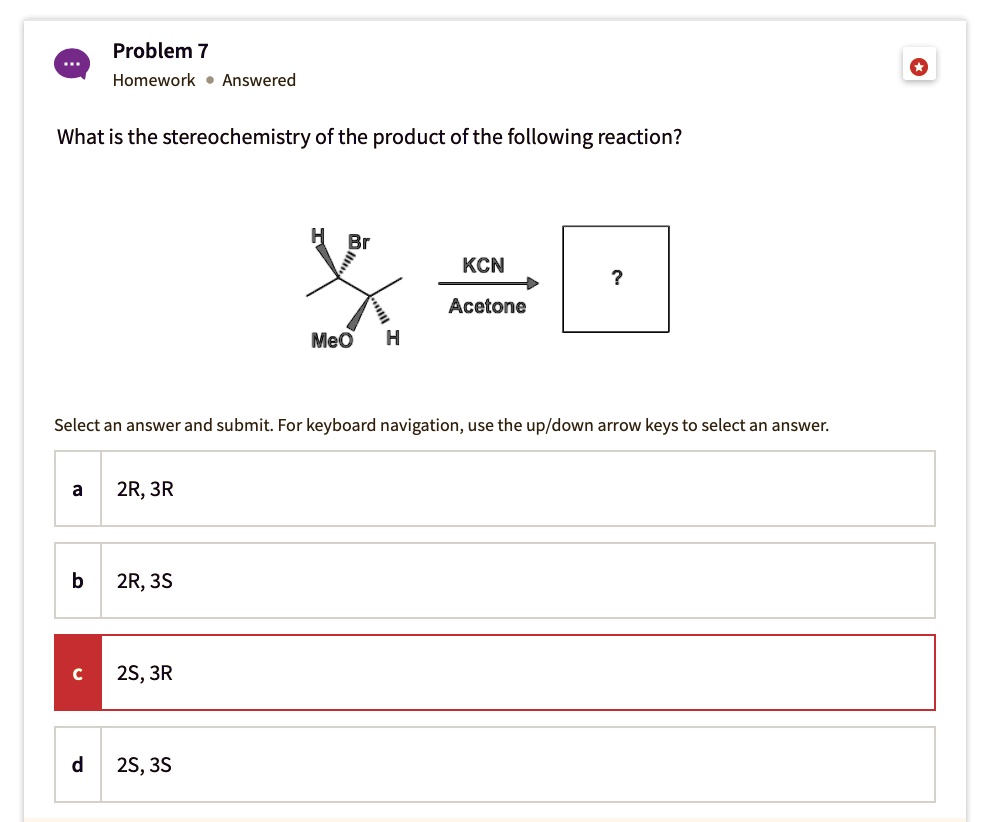Click the Problem 7 heading

pyautogui.click(x=161, y=50)
